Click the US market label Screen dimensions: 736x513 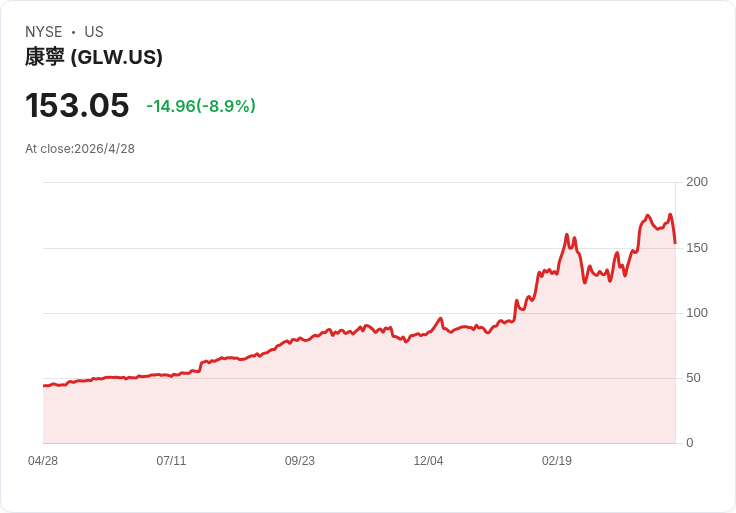point(94,32)
